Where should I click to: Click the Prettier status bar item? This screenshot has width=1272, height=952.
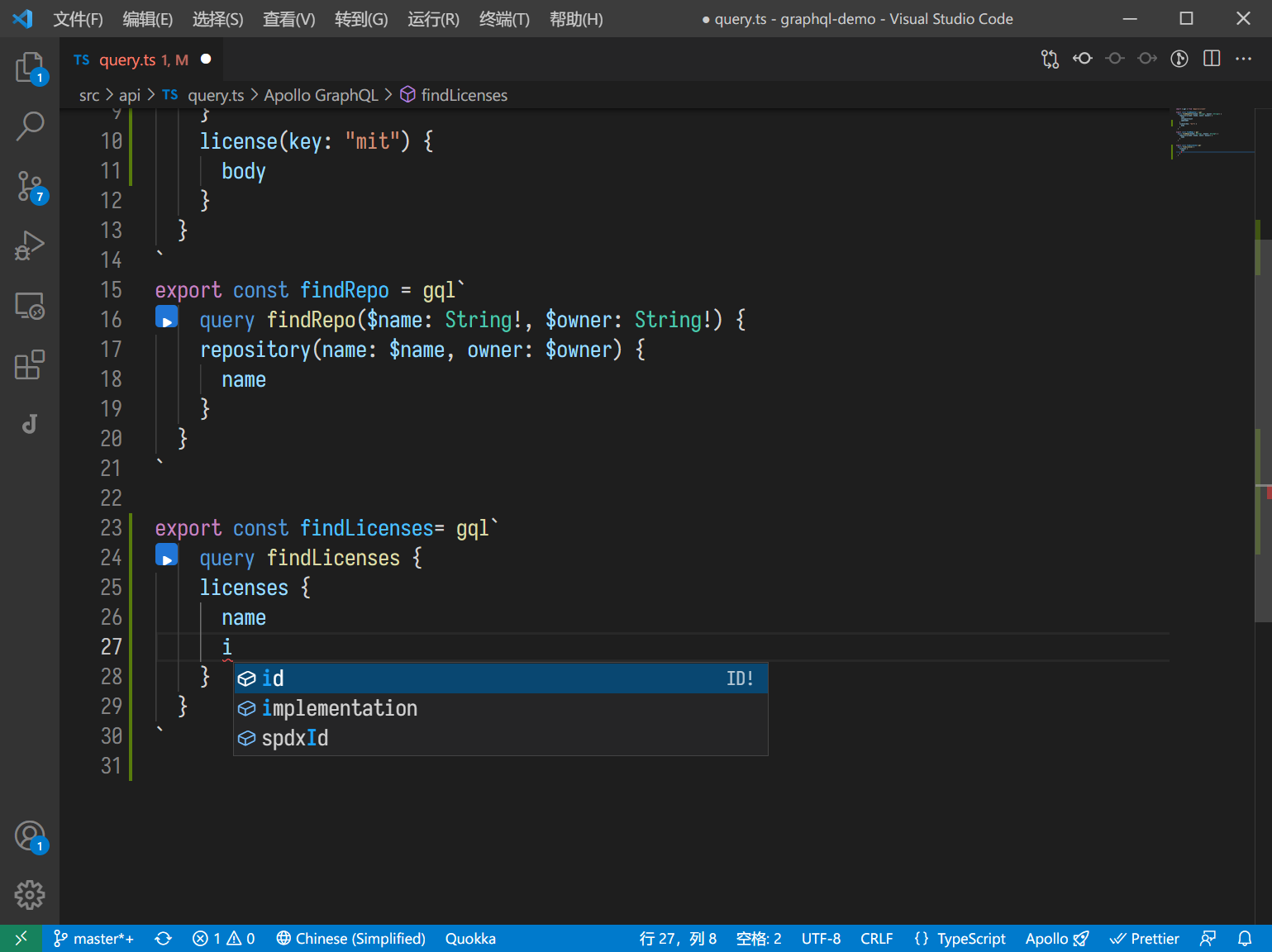pos(1144,938)
